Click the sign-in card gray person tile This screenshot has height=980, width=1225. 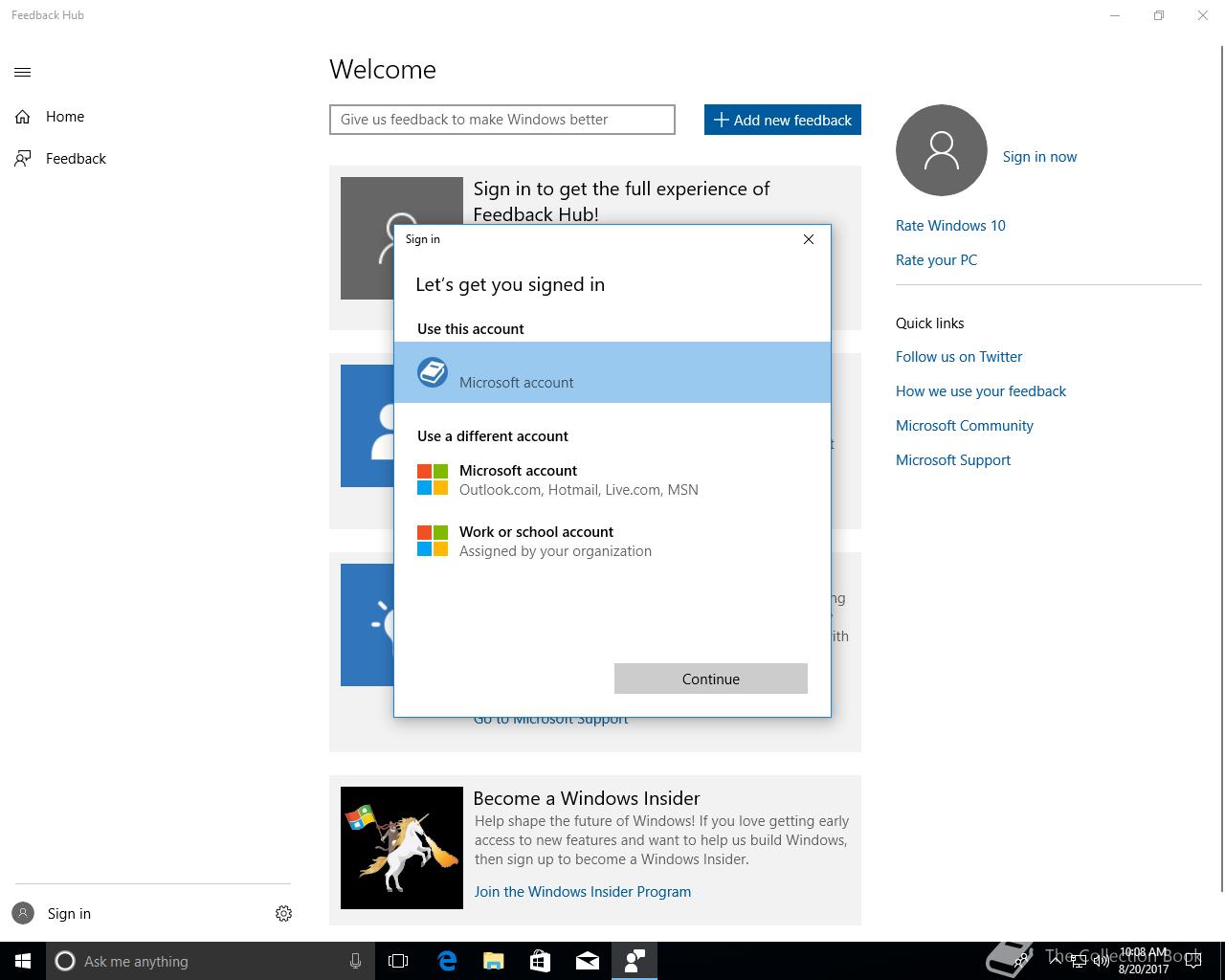pos(367,238)
